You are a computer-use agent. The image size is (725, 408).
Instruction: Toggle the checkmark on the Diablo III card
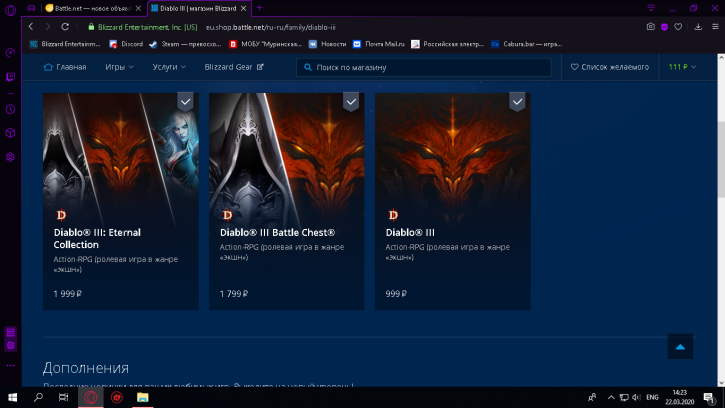pos(517,102)
